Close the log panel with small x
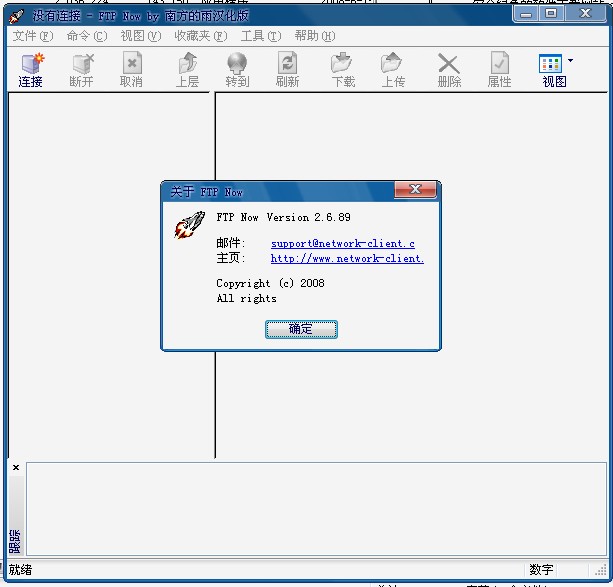613x587 pixels. (x=16, y=468)
